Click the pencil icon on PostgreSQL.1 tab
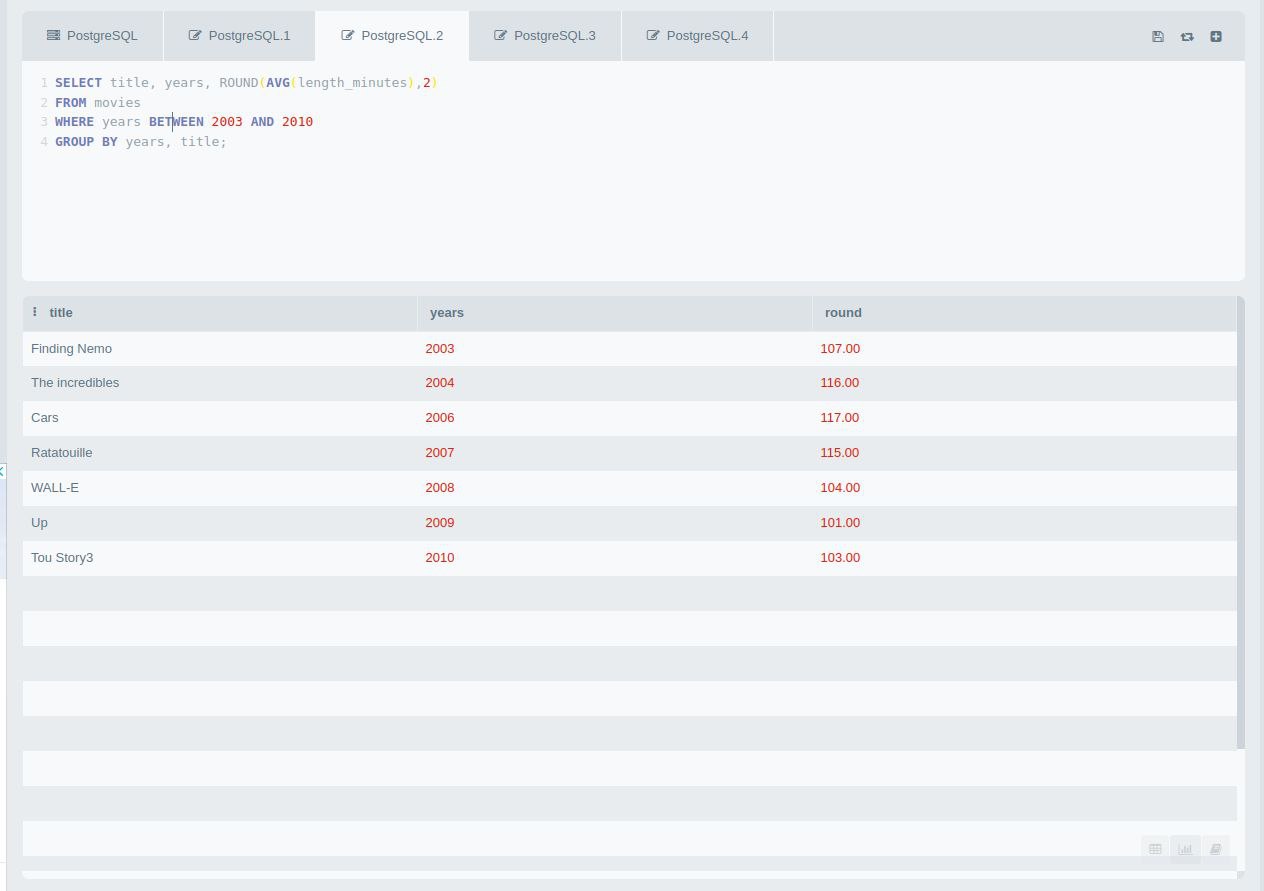 (x=195, y=36)
